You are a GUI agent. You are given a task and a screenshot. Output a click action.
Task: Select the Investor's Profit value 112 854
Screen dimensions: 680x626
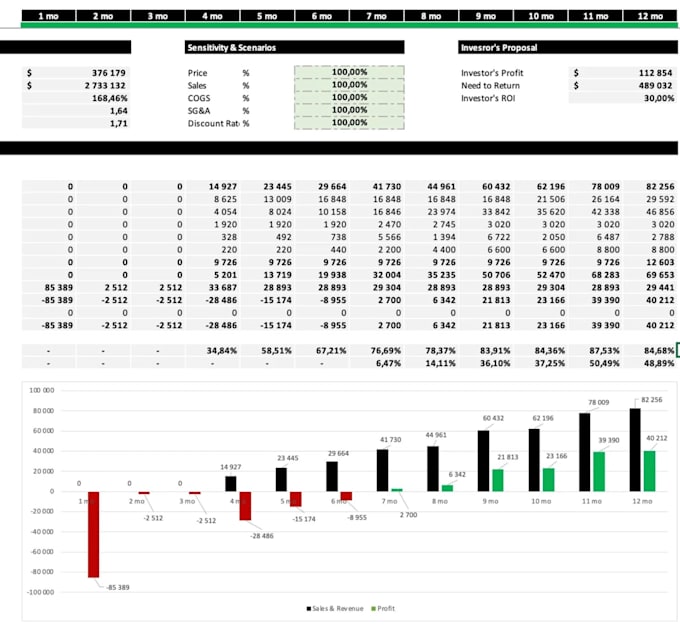[x=623, y=73]
